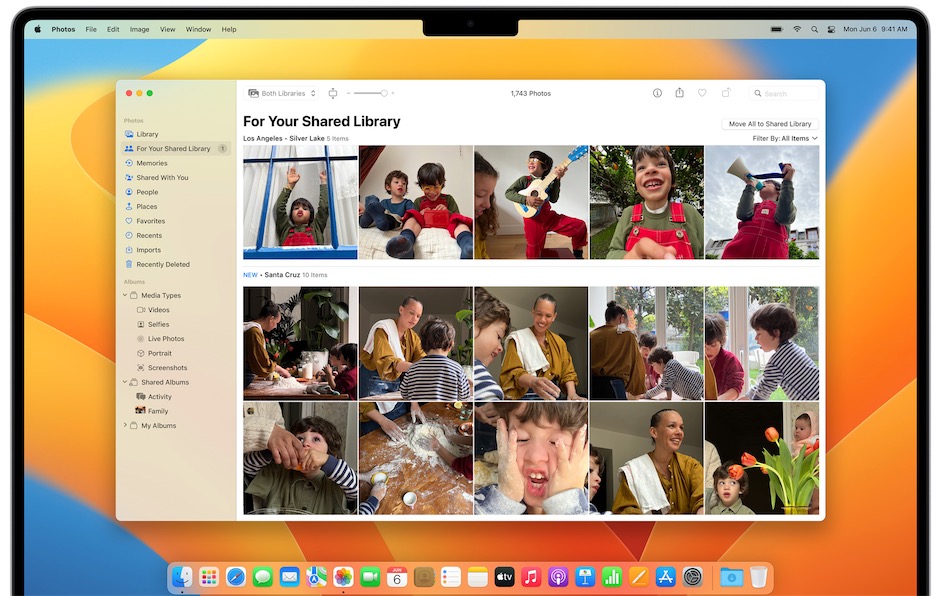Select photo with orange tulips

click(761, 458)
